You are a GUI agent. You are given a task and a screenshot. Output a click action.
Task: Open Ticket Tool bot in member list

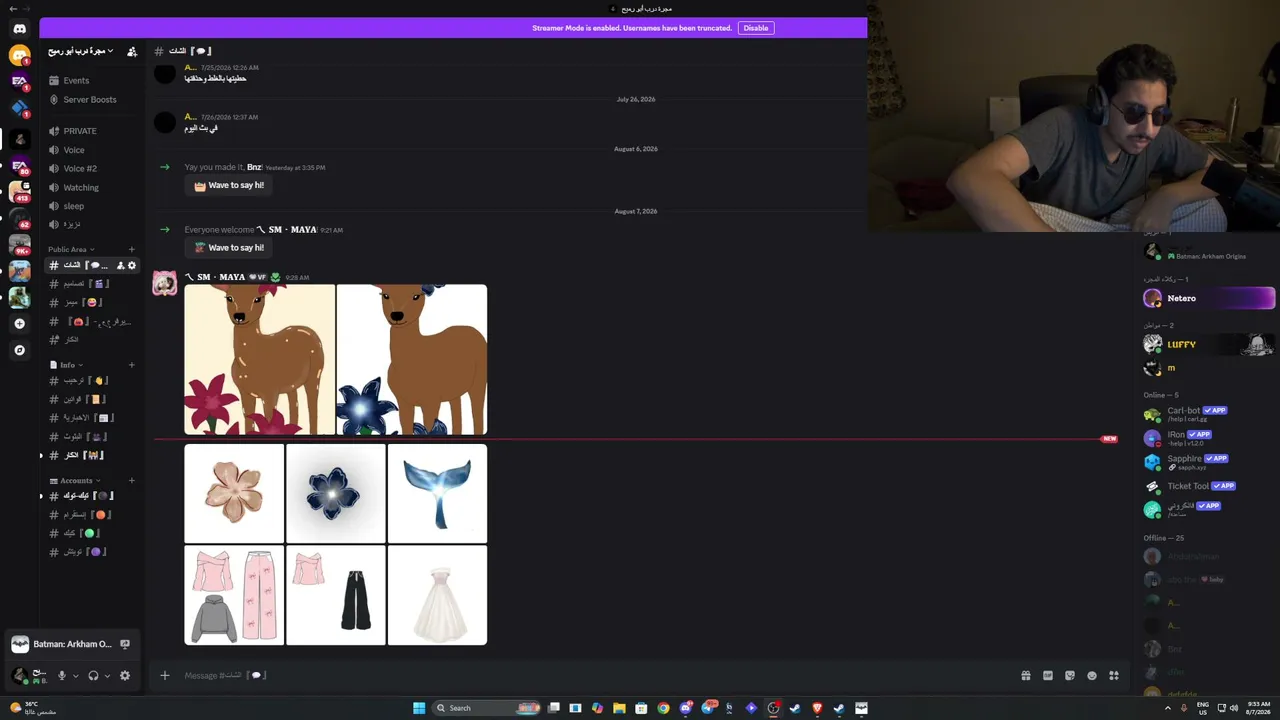click(x=1209, y=486)
